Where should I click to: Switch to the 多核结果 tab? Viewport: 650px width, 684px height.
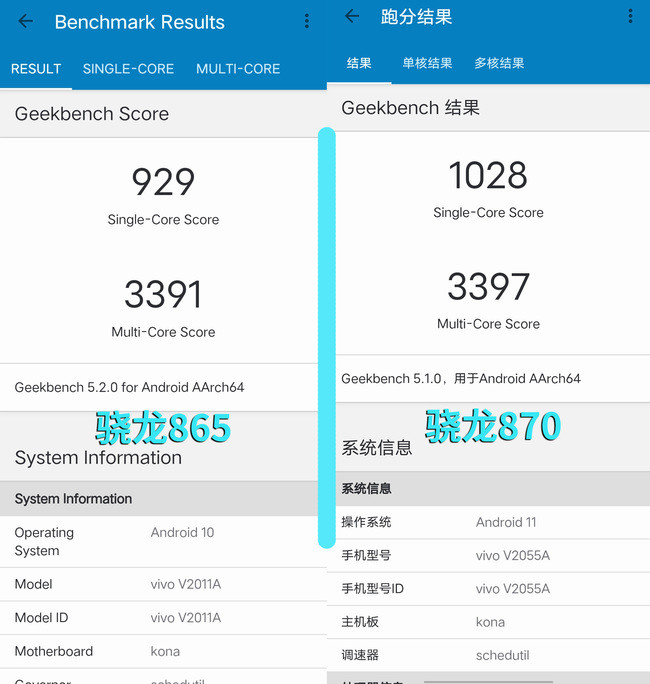(x=499, y=63)
